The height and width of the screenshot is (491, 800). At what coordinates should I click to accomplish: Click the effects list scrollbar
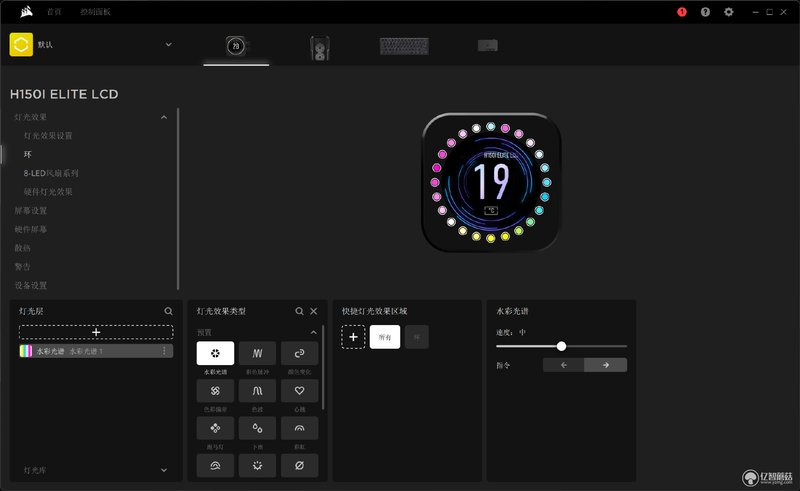click(323, 367)
